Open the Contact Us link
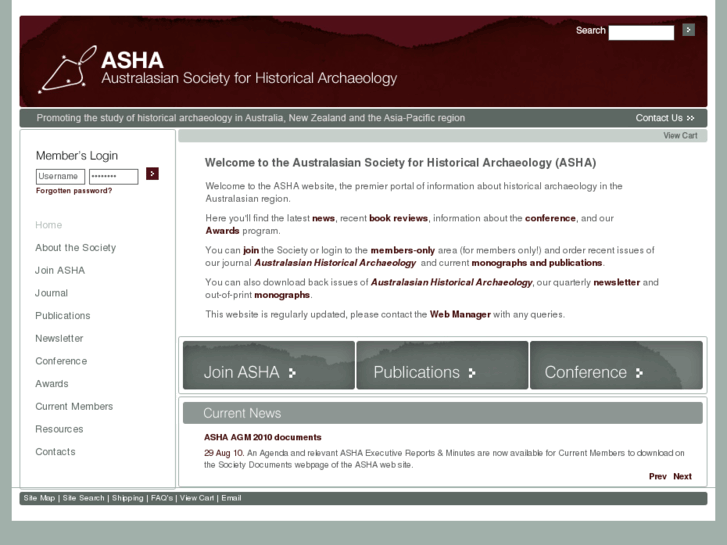This screenshot has height=545, width=727. click(x=665, y=118)
